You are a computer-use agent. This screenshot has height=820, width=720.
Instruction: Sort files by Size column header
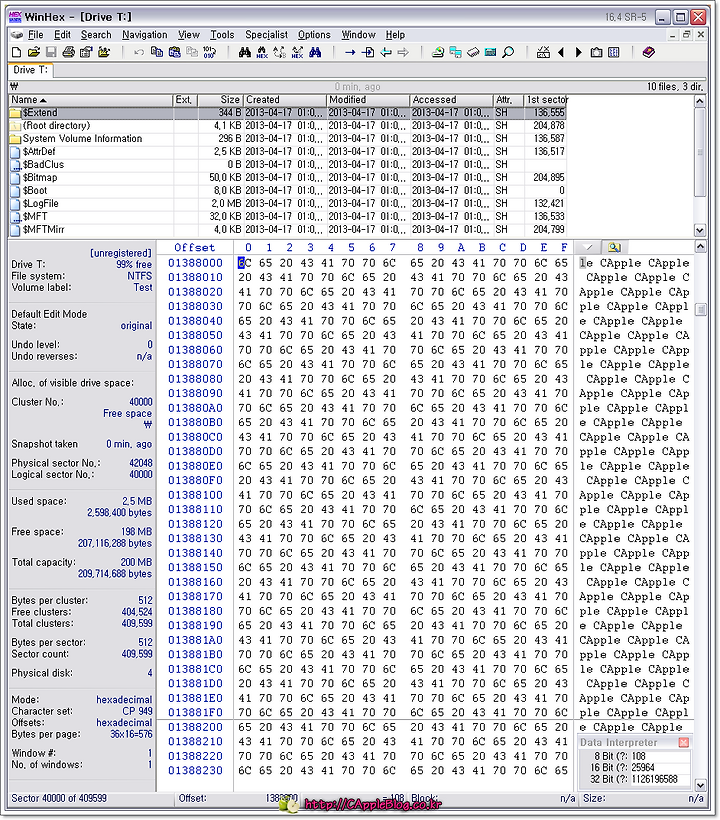coord(220,99)
